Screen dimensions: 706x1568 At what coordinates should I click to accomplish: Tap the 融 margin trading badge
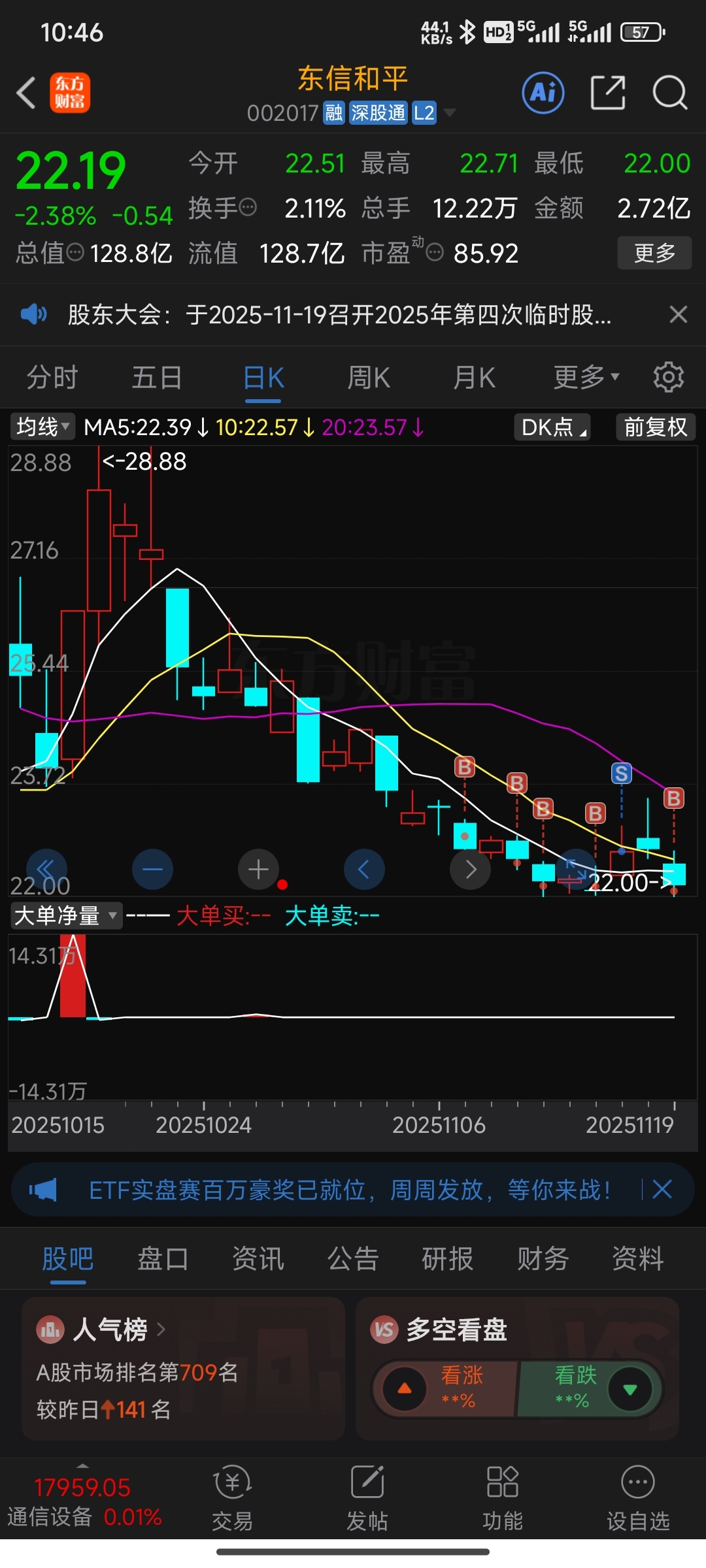pos(334,113)
